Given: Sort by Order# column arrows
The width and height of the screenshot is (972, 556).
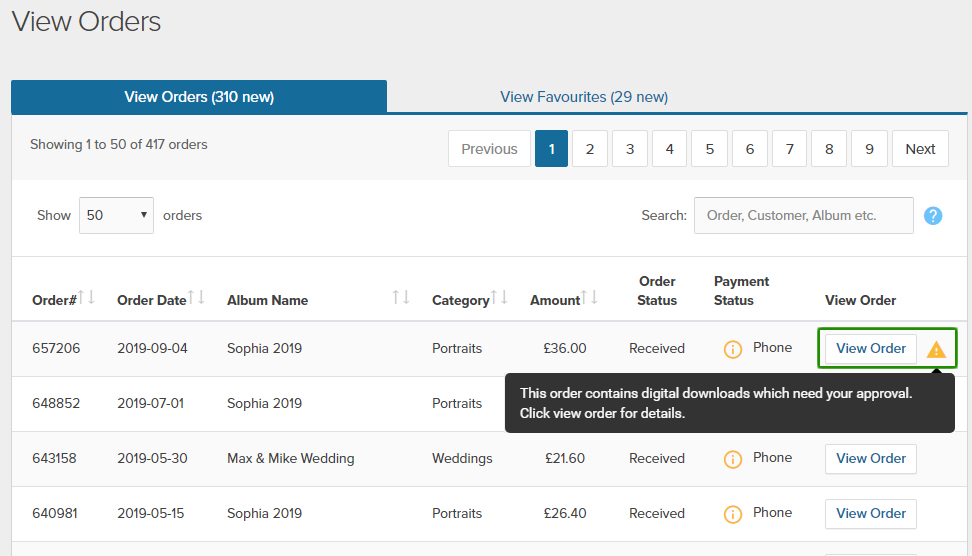Looking at the screenshot, I should [x=87, y=298].
